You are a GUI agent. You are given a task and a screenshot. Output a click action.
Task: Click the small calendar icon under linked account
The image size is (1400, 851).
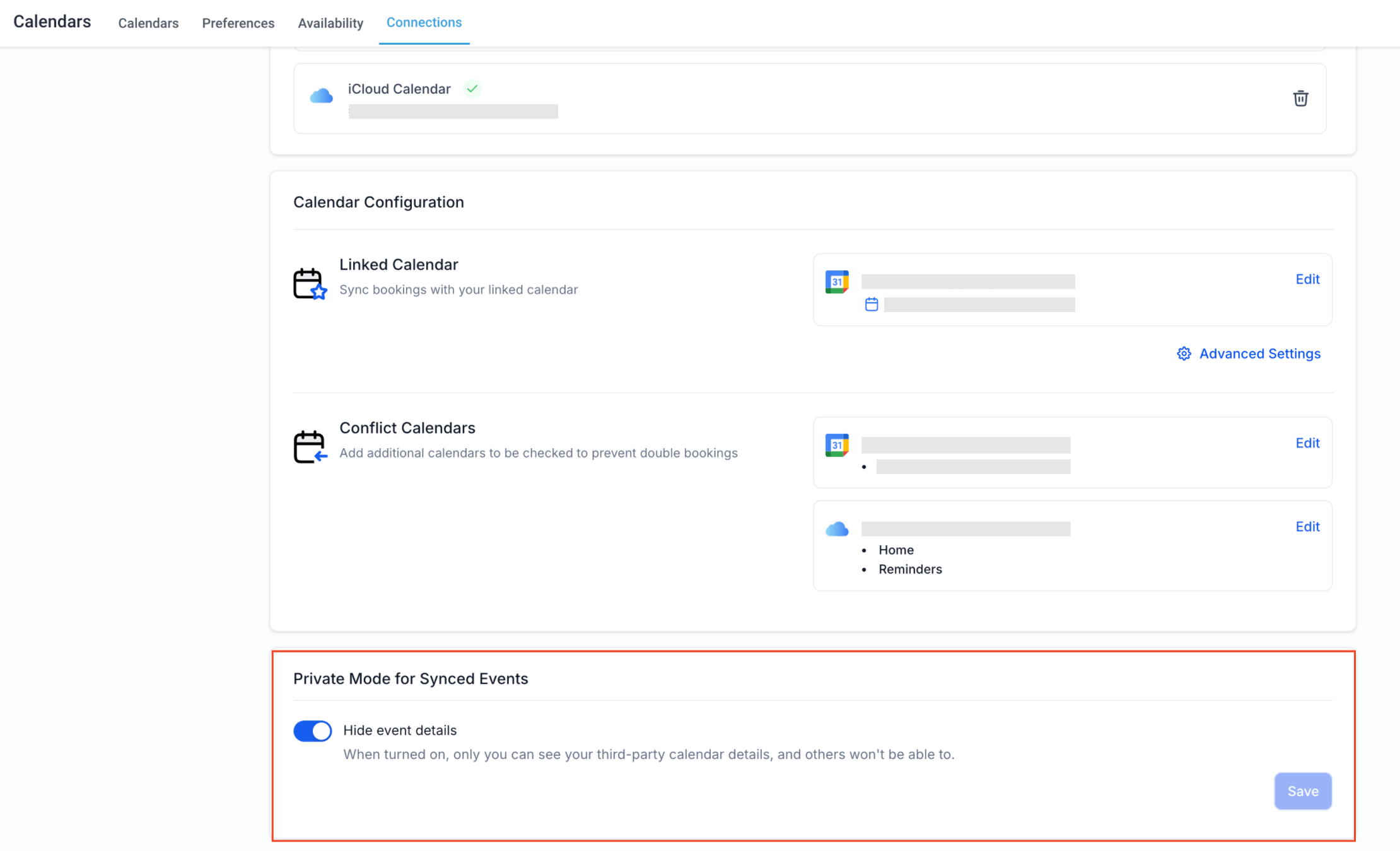[x=872, y=304]
